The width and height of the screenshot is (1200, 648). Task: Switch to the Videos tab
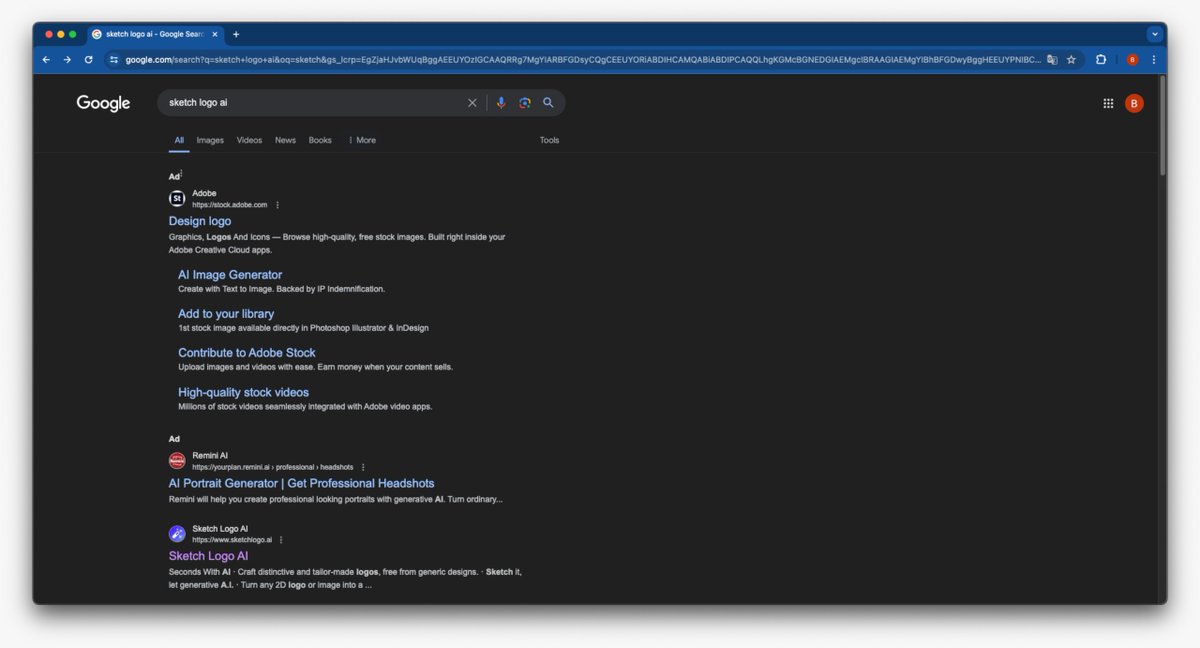[x=249, y=140]
